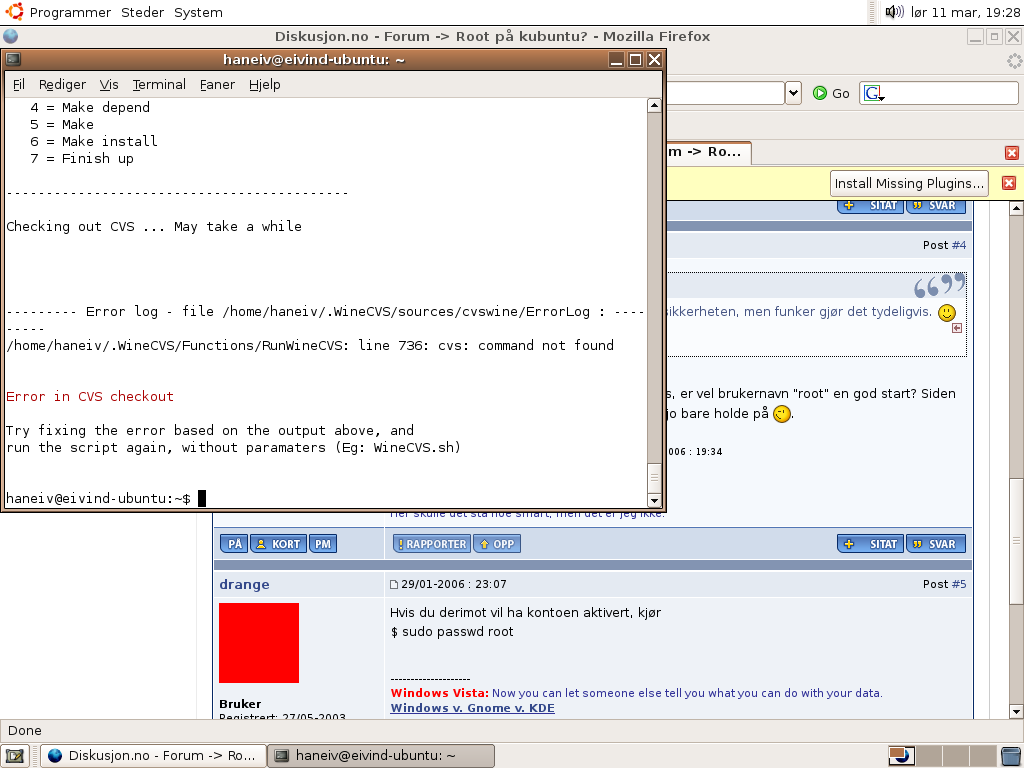The height and width of the screenshot is (768, 1024).
Task: Click the smiling emoticon in quoted post
Action: click(946, 313)
